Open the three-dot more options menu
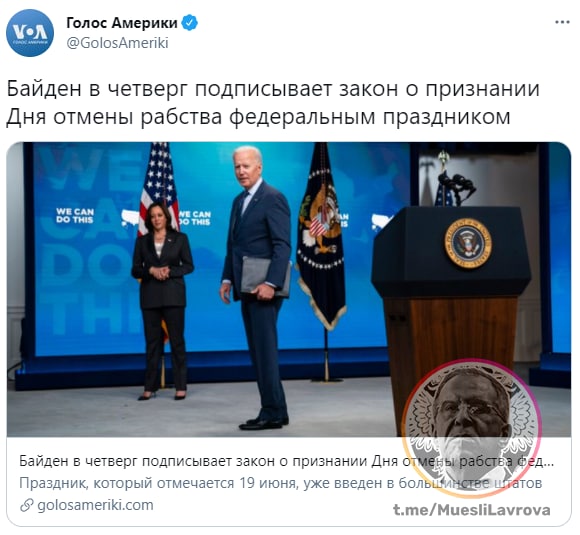The width and height of the screenshot is (580, 535). tap(562, 22)
